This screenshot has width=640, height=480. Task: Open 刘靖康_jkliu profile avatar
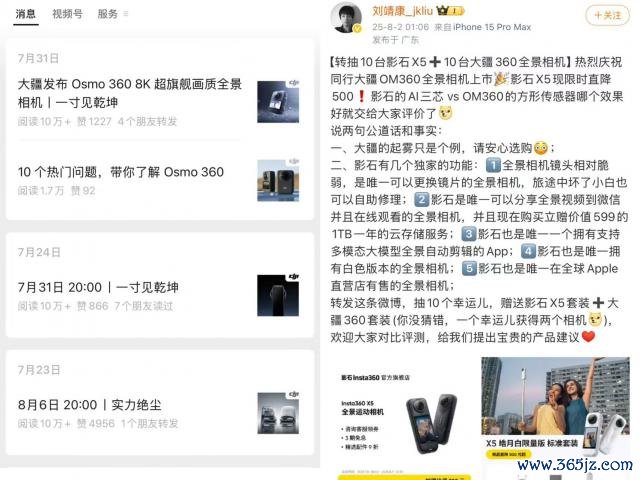click(346, 17)
